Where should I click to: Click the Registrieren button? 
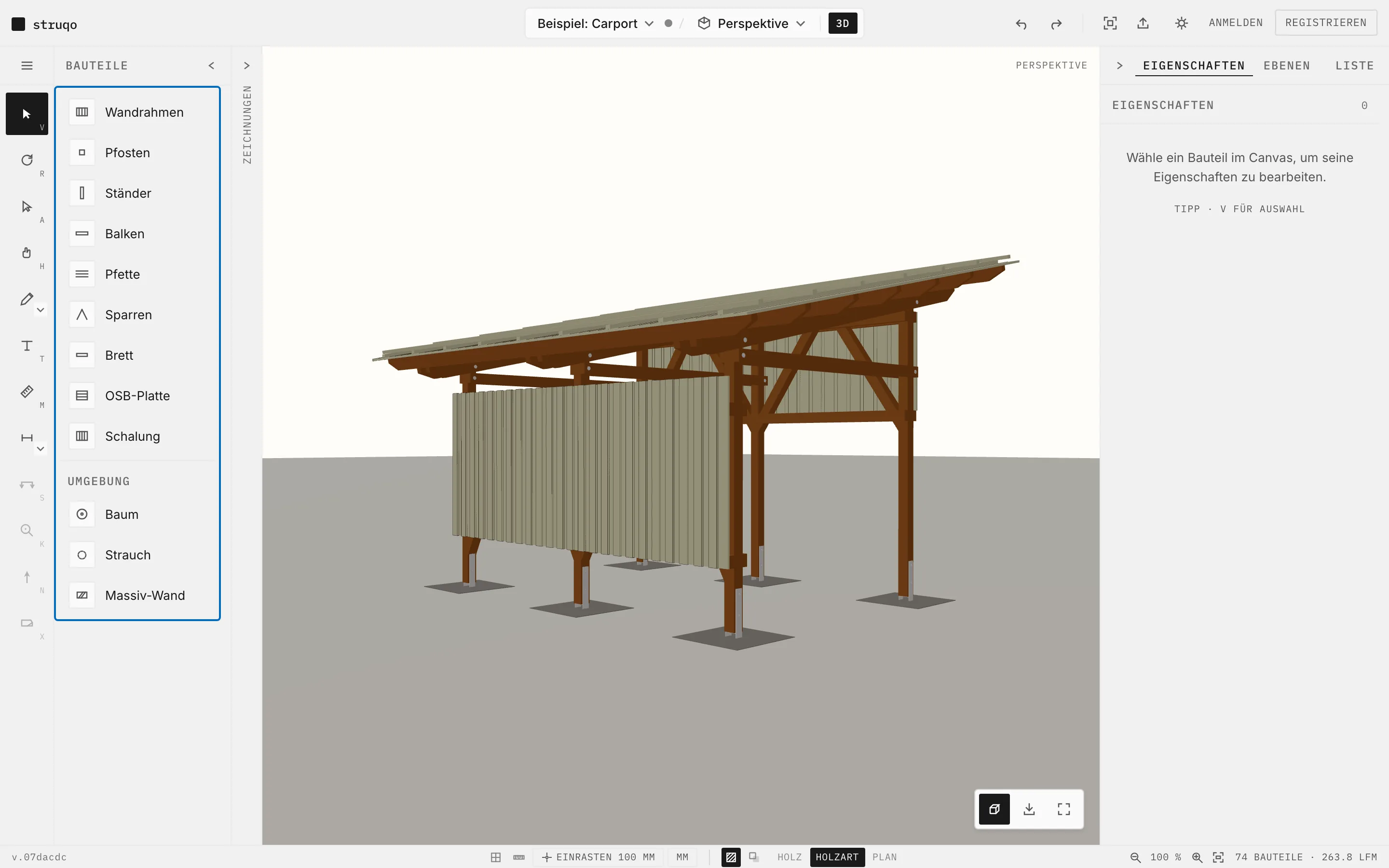[x=1325, y=22]
